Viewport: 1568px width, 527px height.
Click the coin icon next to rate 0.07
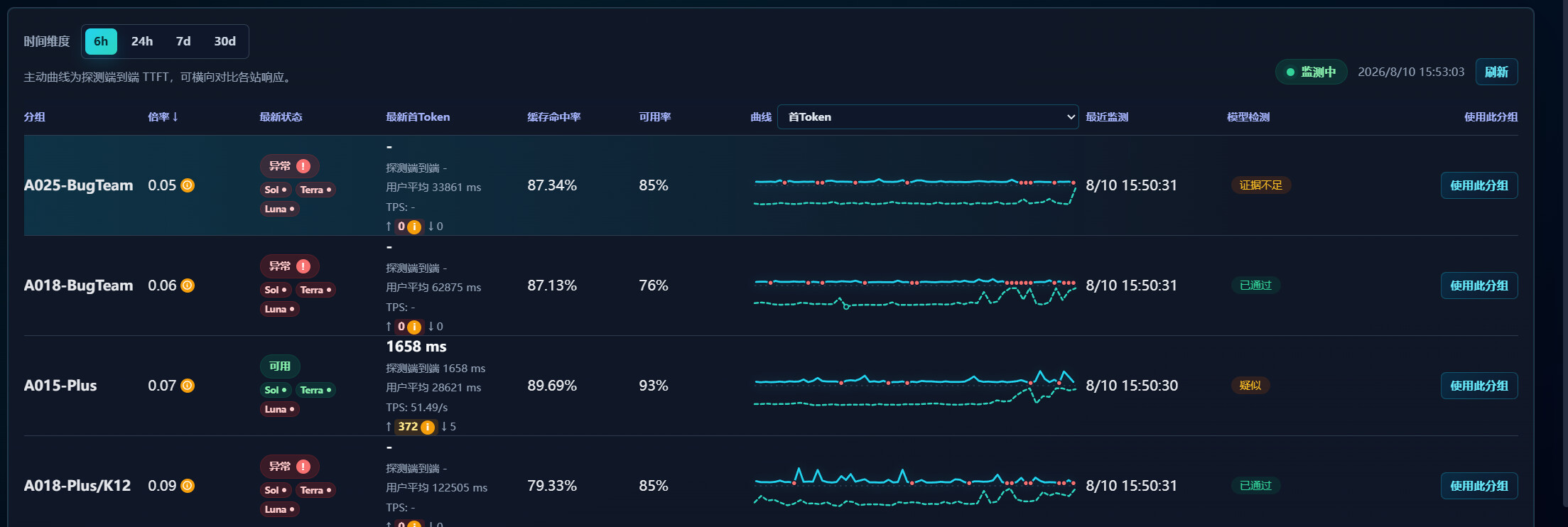(x=188, y=386)
